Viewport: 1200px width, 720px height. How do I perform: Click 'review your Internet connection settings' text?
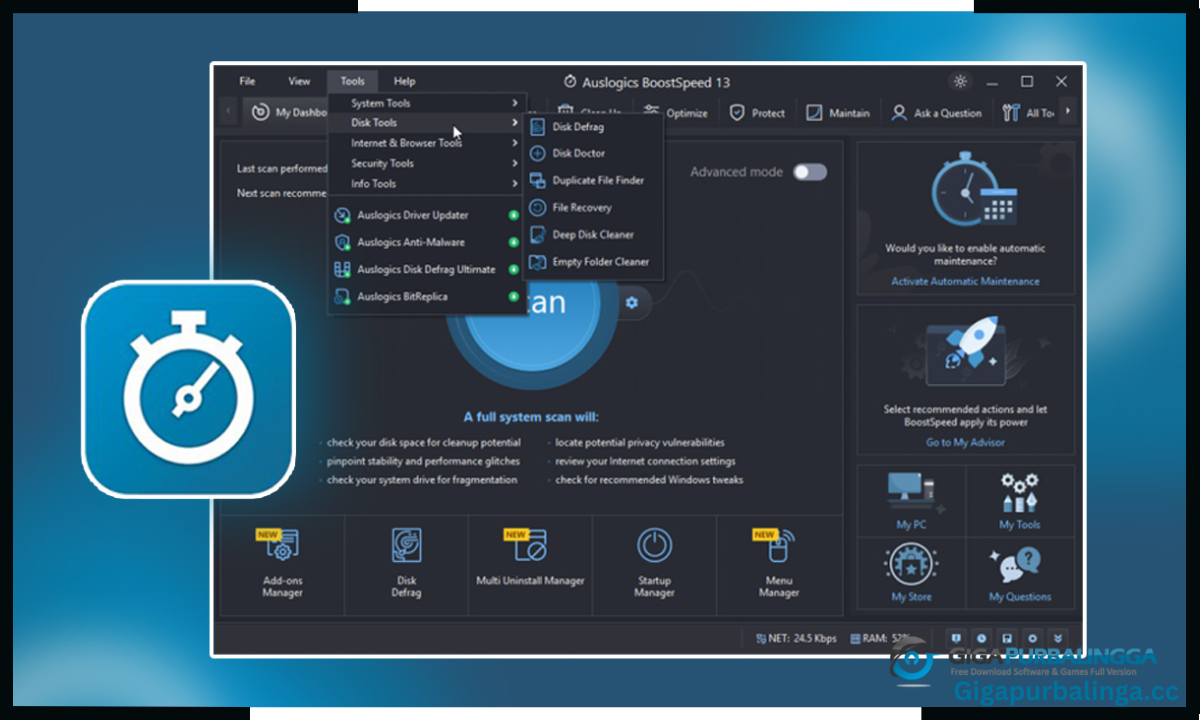tap(645, 461)
